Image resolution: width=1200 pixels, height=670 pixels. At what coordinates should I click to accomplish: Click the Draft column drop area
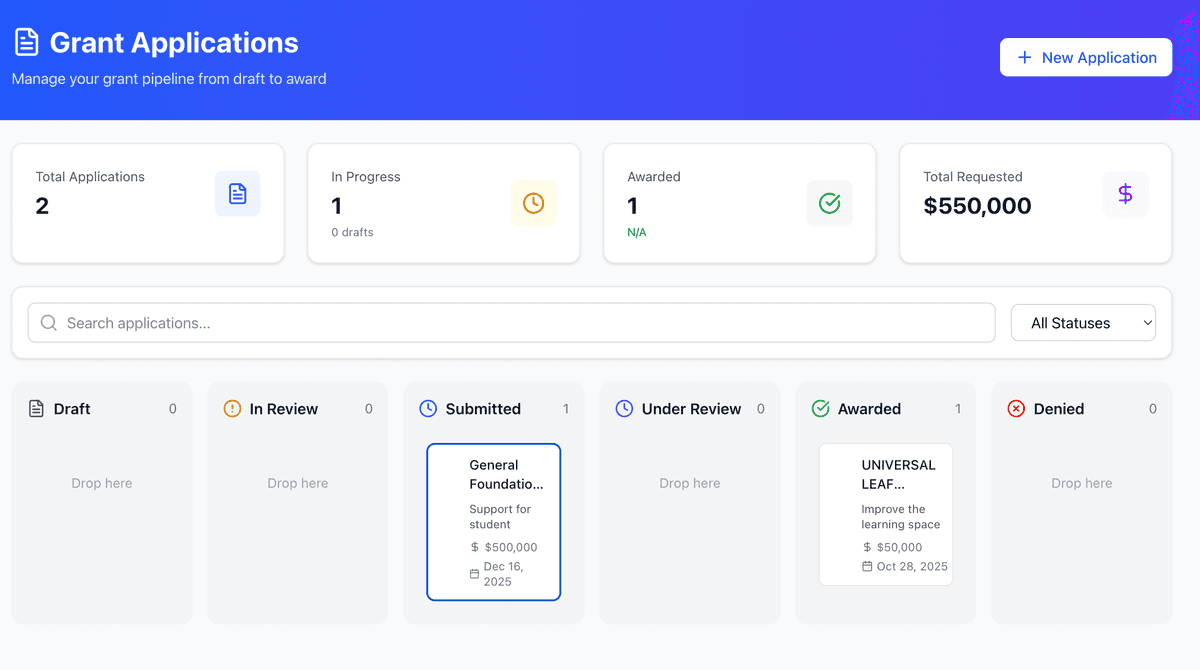click(102, 483)
